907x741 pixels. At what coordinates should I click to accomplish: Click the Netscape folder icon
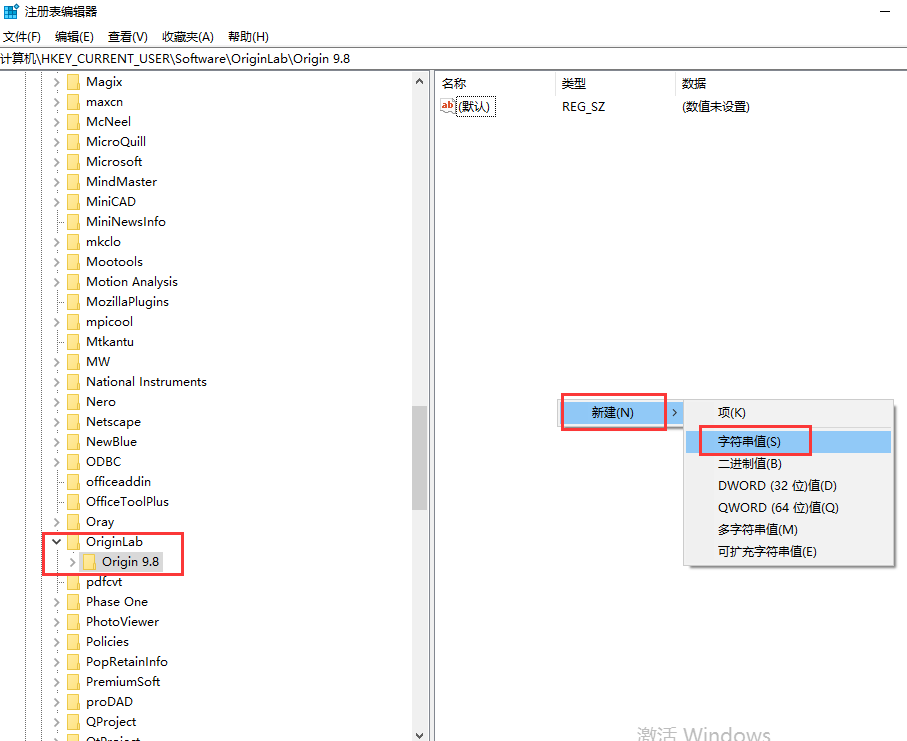tap(75, 421)
